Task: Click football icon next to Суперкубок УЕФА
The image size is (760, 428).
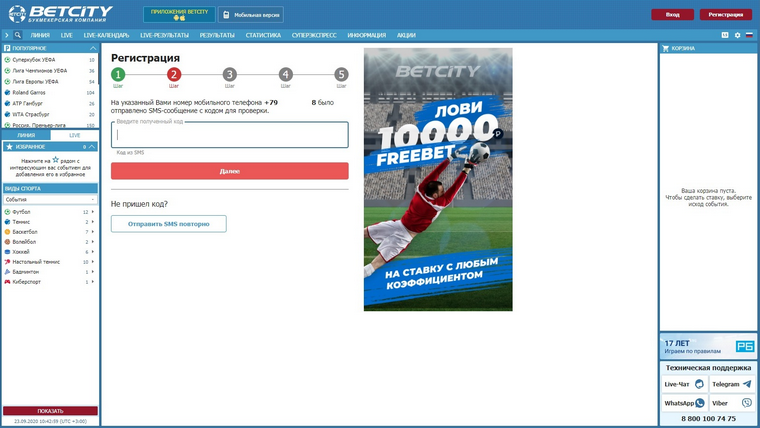Action: [x=7, y=60]
